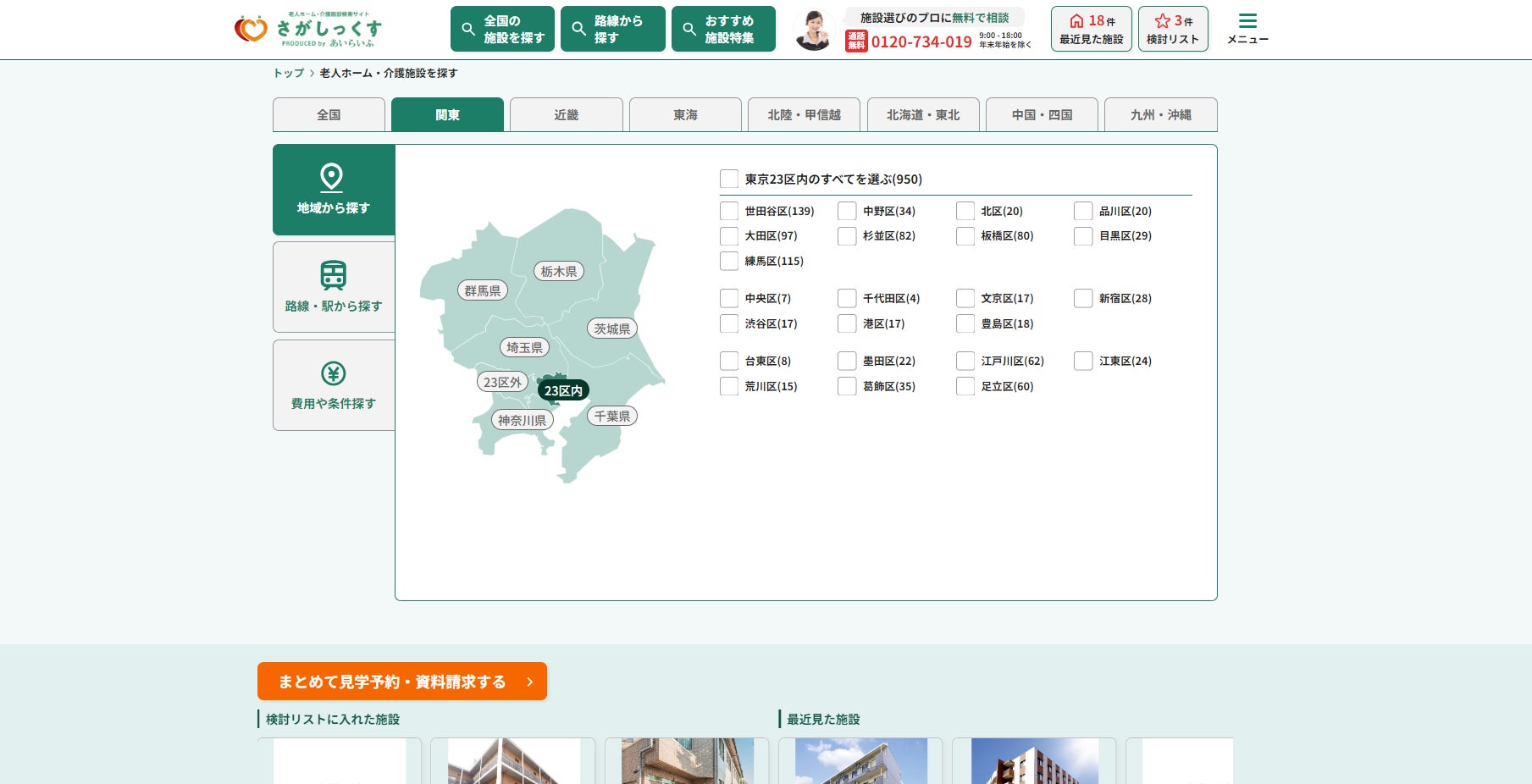Viewport: 1532px width, 784px height.
Task: Click the Sagashikkusu site logo
Action: (x=308, y=30)
